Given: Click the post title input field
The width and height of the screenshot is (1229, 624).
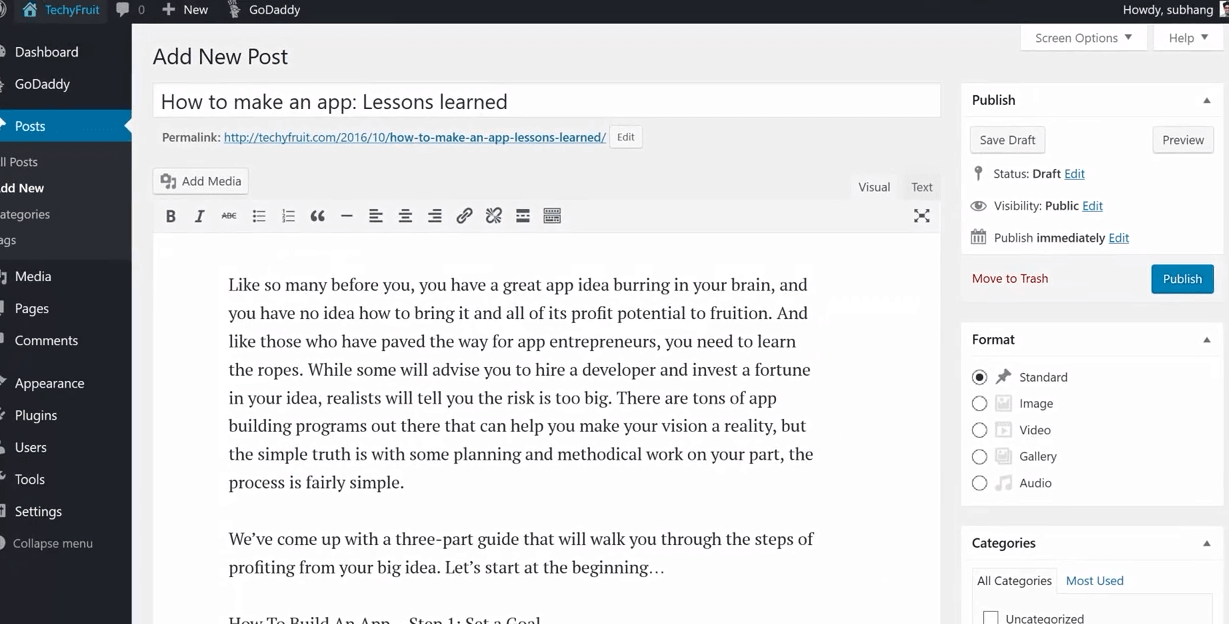Looking at the screenshot, I should pos(546,101).
